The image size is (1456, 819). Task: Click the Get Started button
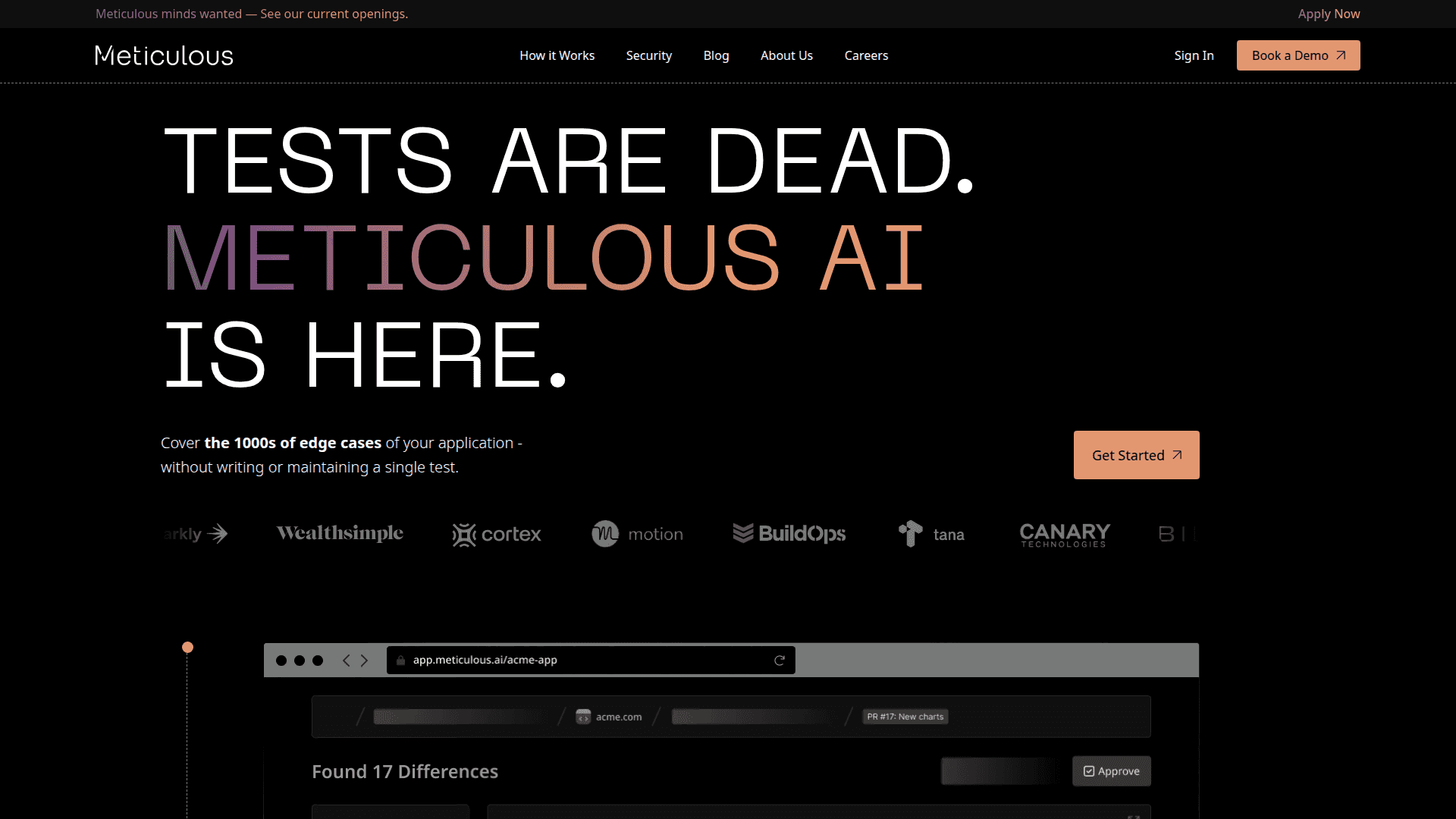tap(1136, 455)
